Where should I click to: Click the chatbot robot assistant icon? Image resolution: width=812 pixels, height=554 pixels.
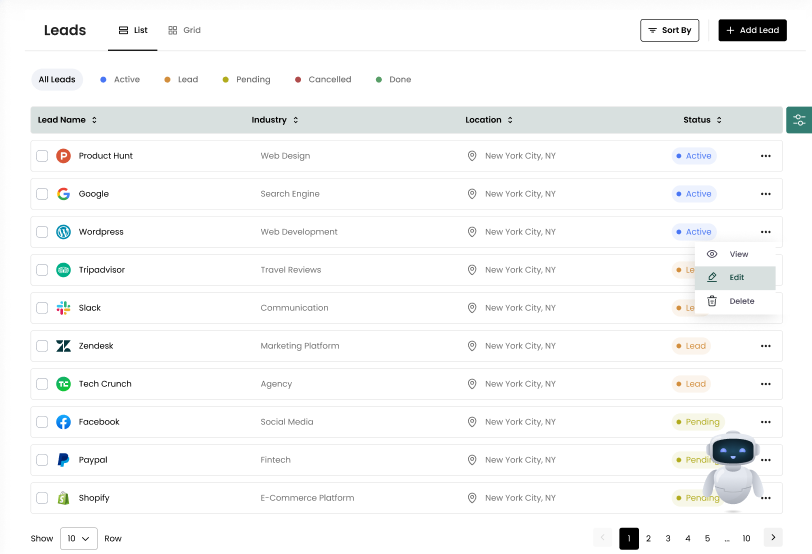pyautogui.click(x=735, y=470)
